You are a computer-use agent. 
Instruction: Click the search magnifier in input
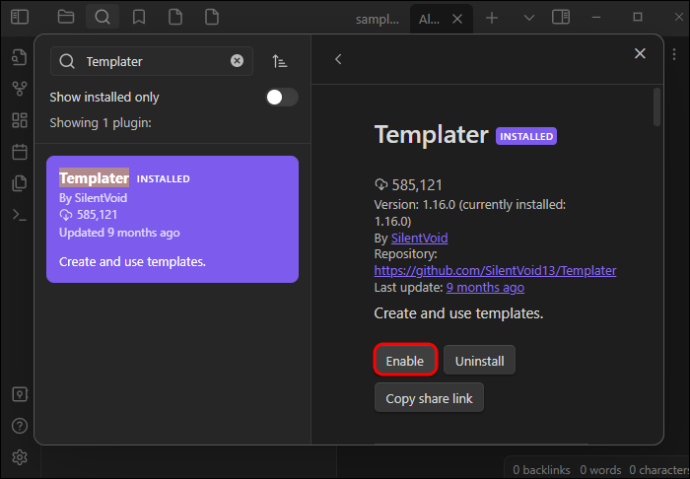tap(67, 61)
